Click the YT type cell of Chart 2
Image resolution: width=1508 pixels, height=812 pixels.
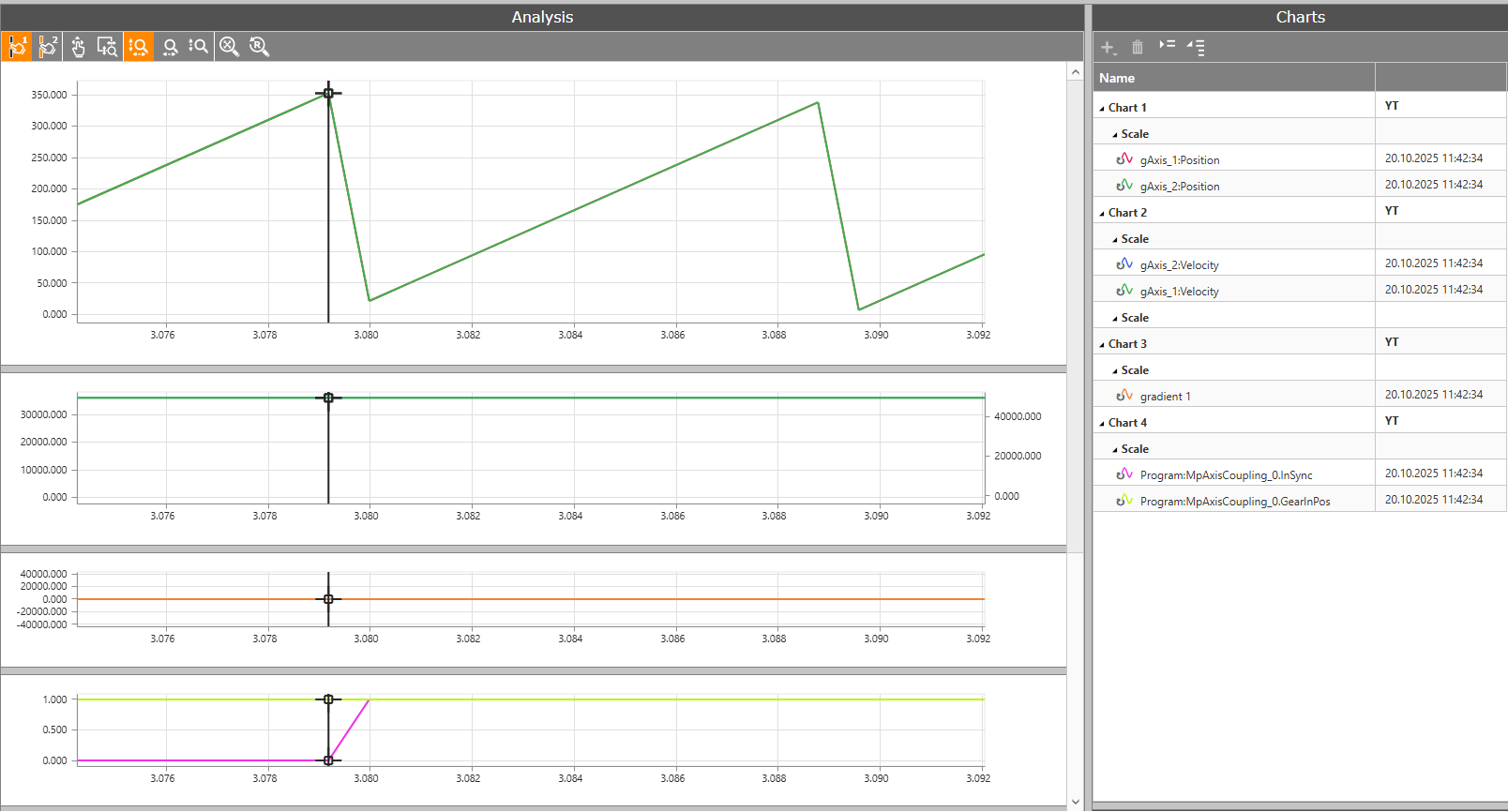[1440, 210]
